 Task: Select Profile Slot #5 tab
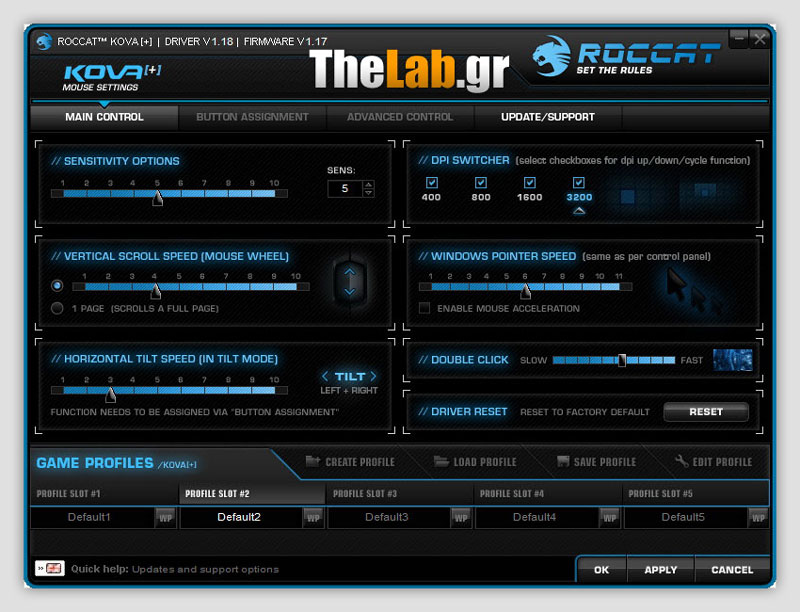coord(696,494)
